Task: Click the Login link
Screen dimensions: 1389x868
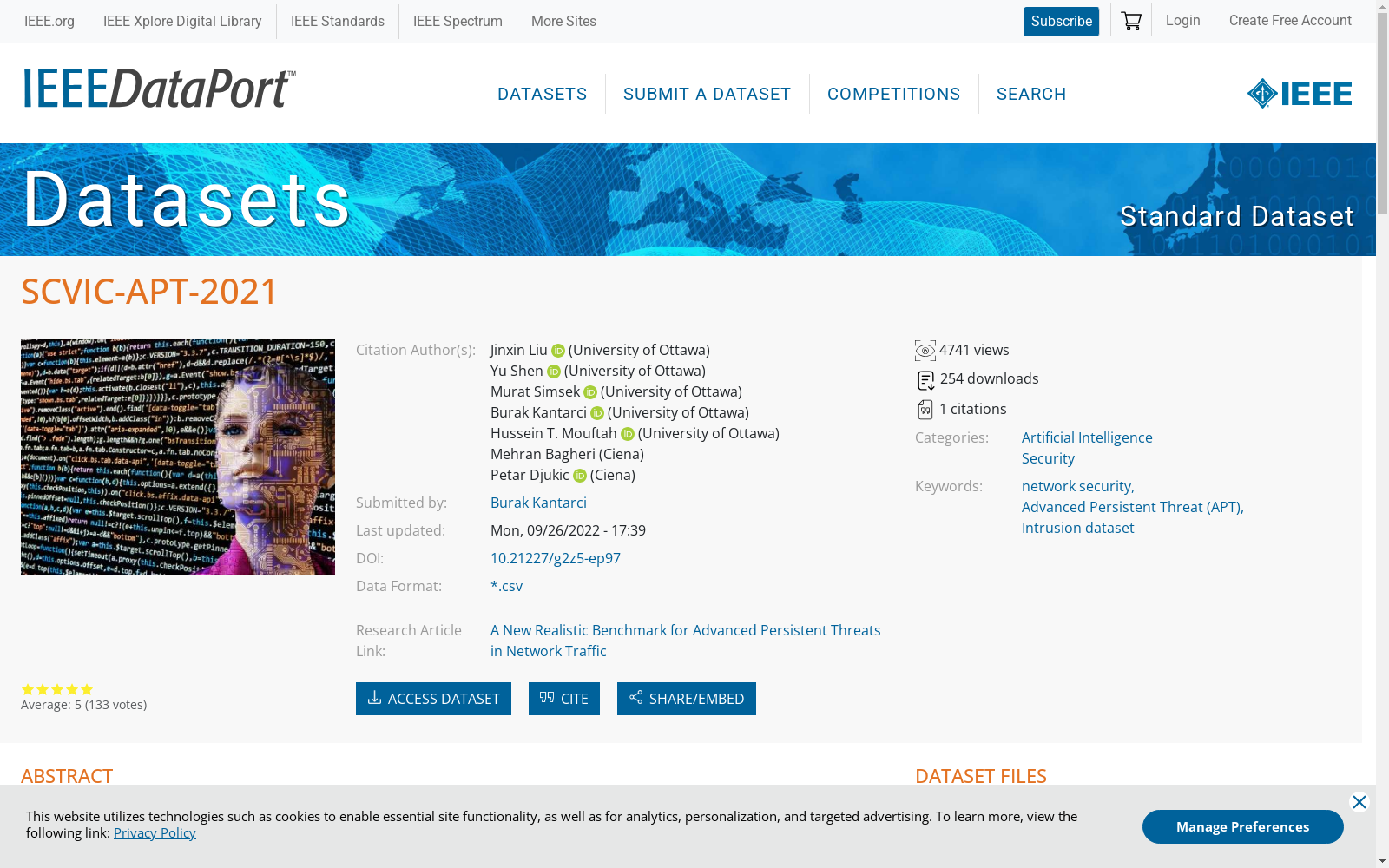Action: click(x=1183, y=20)
